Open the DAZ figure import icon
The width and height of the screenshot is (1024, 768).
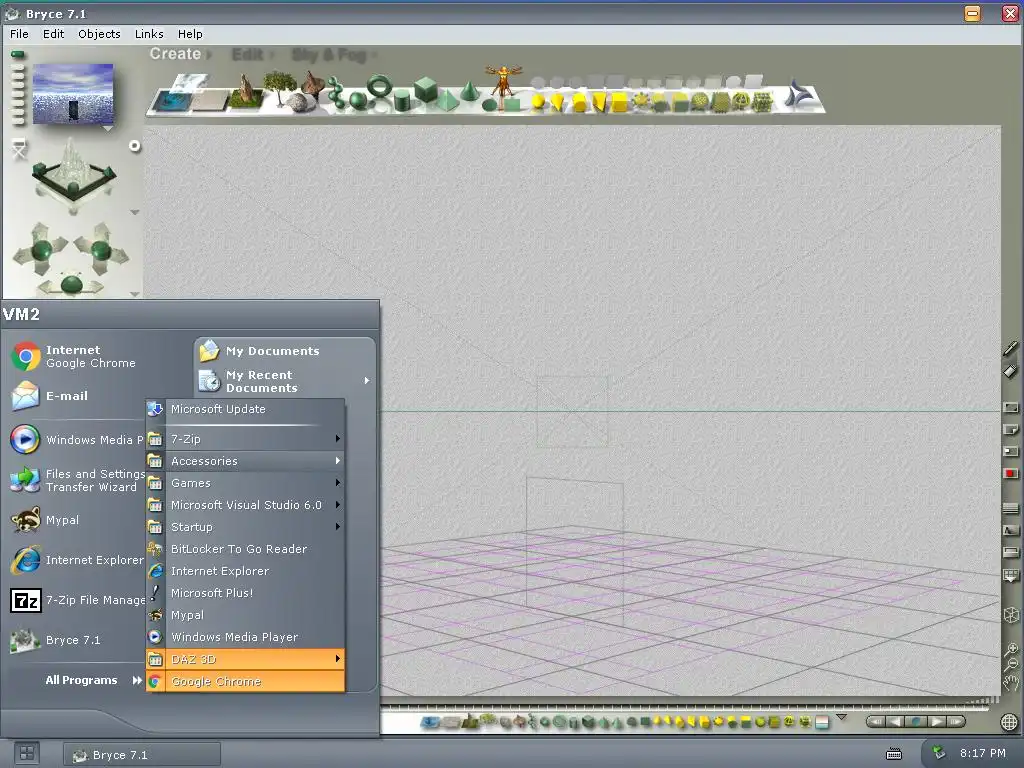[x=504, y=80]
